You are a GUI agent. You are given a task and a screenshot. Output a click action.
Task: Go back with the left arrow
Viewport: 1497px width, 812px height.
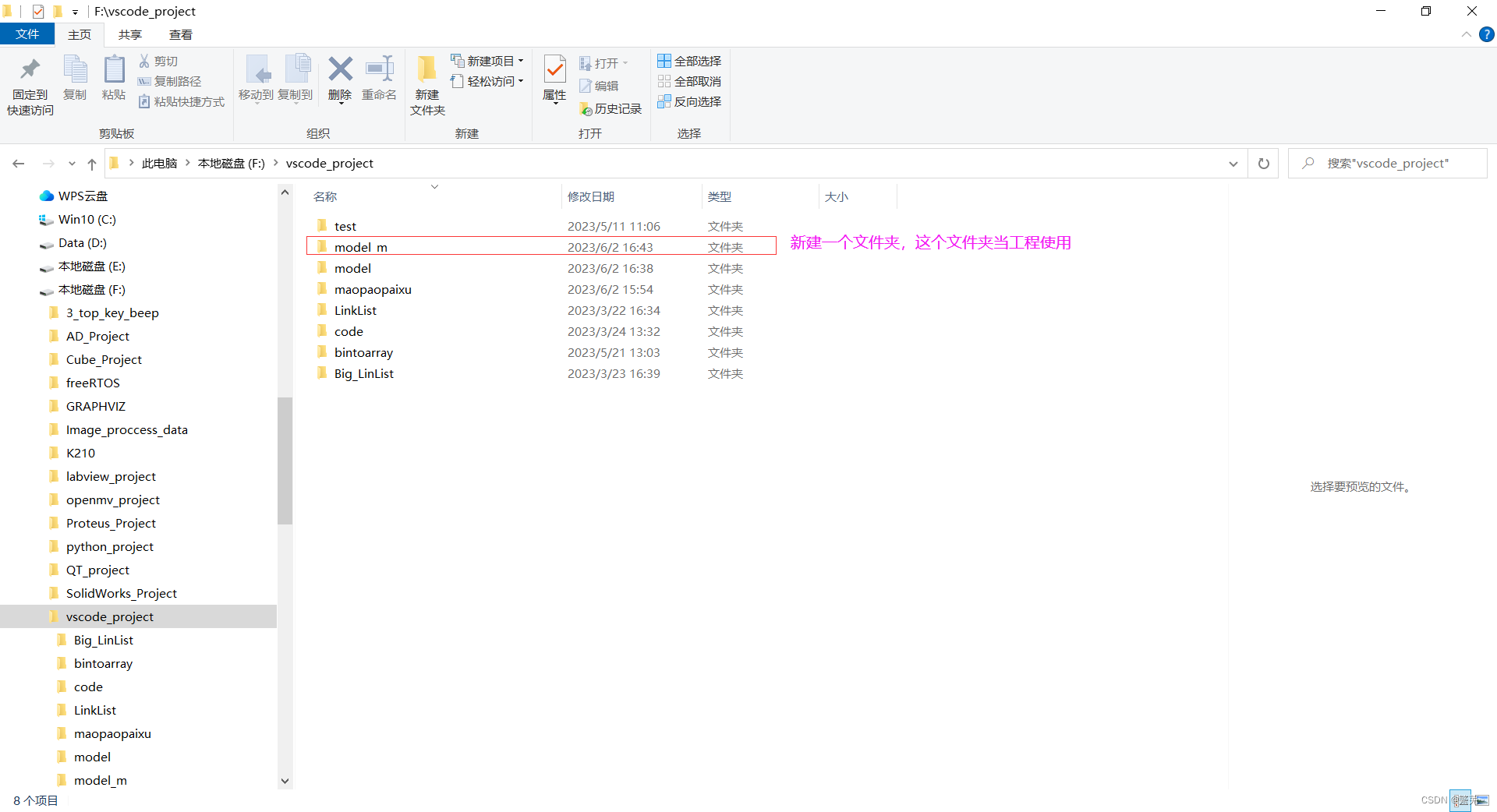19,164
